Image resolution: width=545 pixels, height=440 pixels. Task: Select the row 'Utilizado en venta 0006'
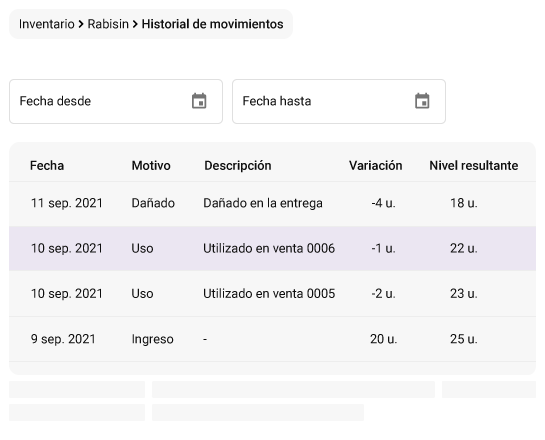(x=272, y=248)
